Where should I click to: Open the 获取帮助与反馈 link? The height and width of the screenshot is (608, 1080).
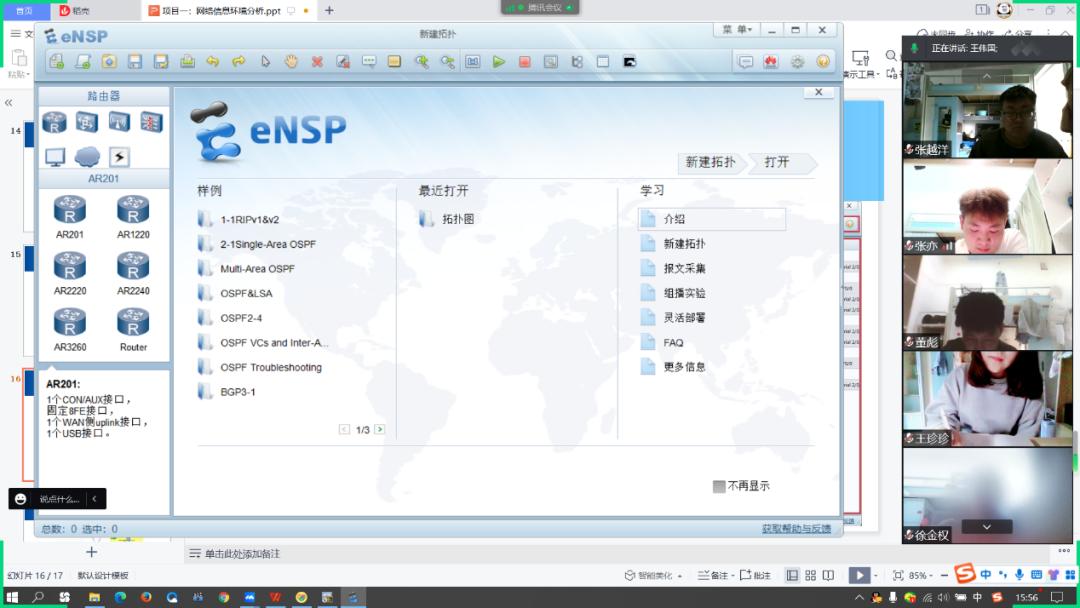tap(796, 529)
